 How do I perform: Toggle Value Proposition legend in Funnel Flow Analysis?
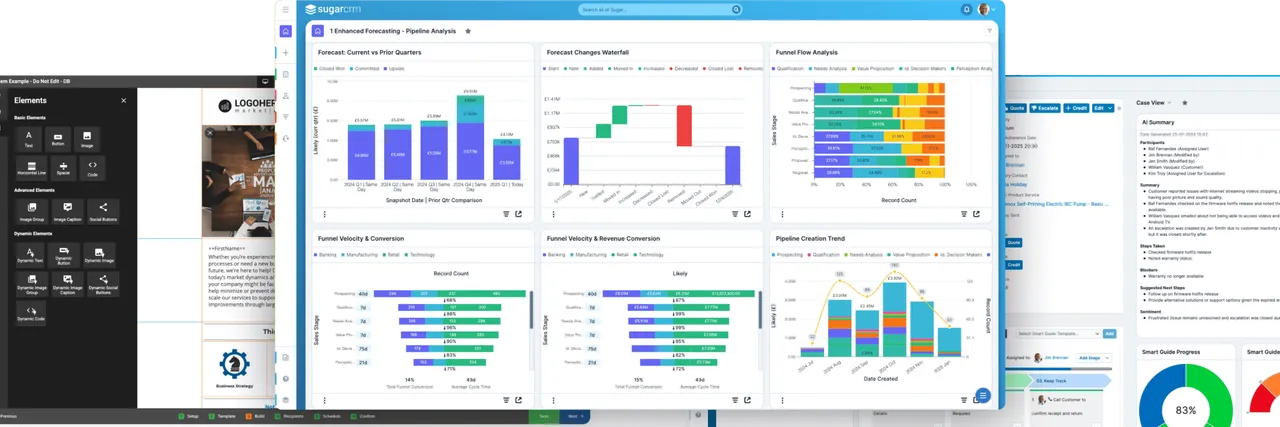tap(874, 69)
